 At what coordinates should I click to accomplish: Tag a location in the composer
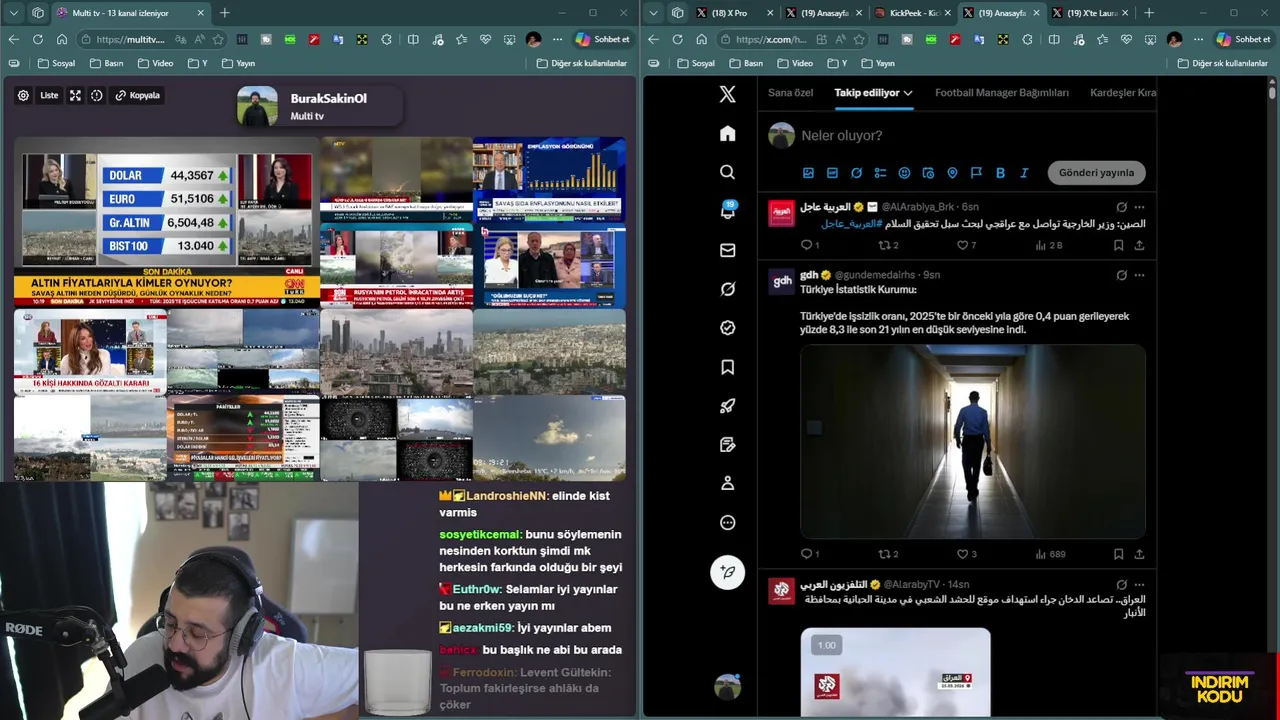[x=952, y=173]
